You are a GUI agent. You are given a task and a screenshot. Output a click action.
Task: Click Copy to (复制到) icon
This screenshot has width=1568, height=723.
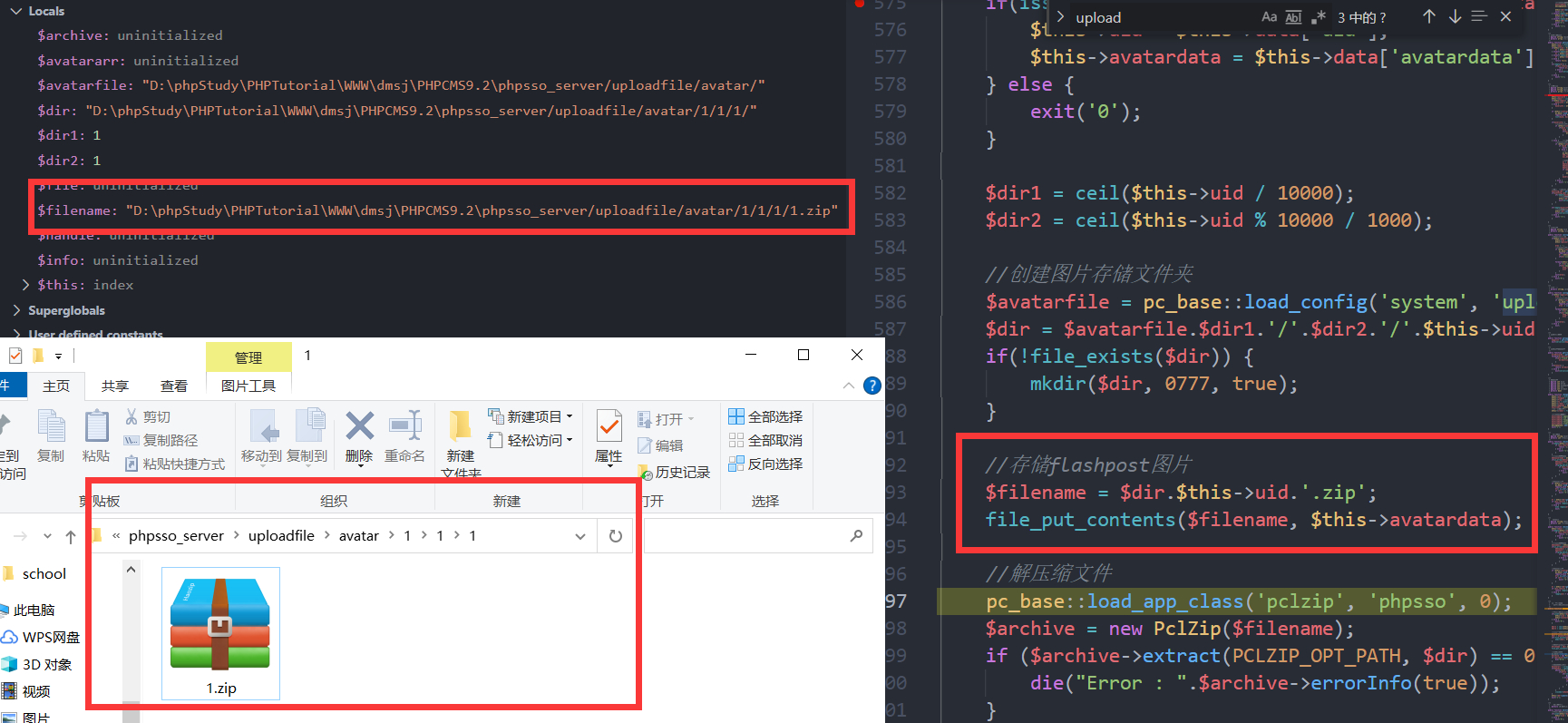pyautogui.click(x=307, y=436)
